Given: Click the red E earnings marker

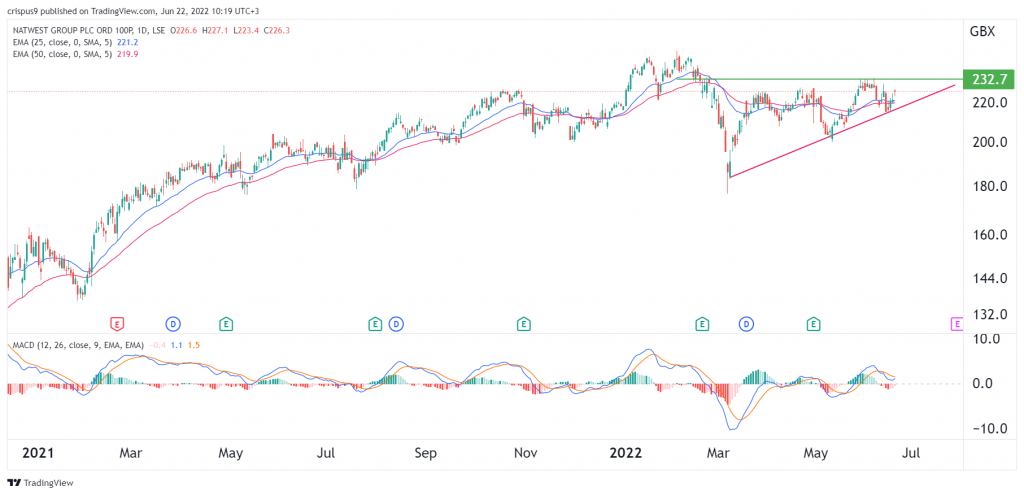Looking at the screenshot, I should pos(117,323).
